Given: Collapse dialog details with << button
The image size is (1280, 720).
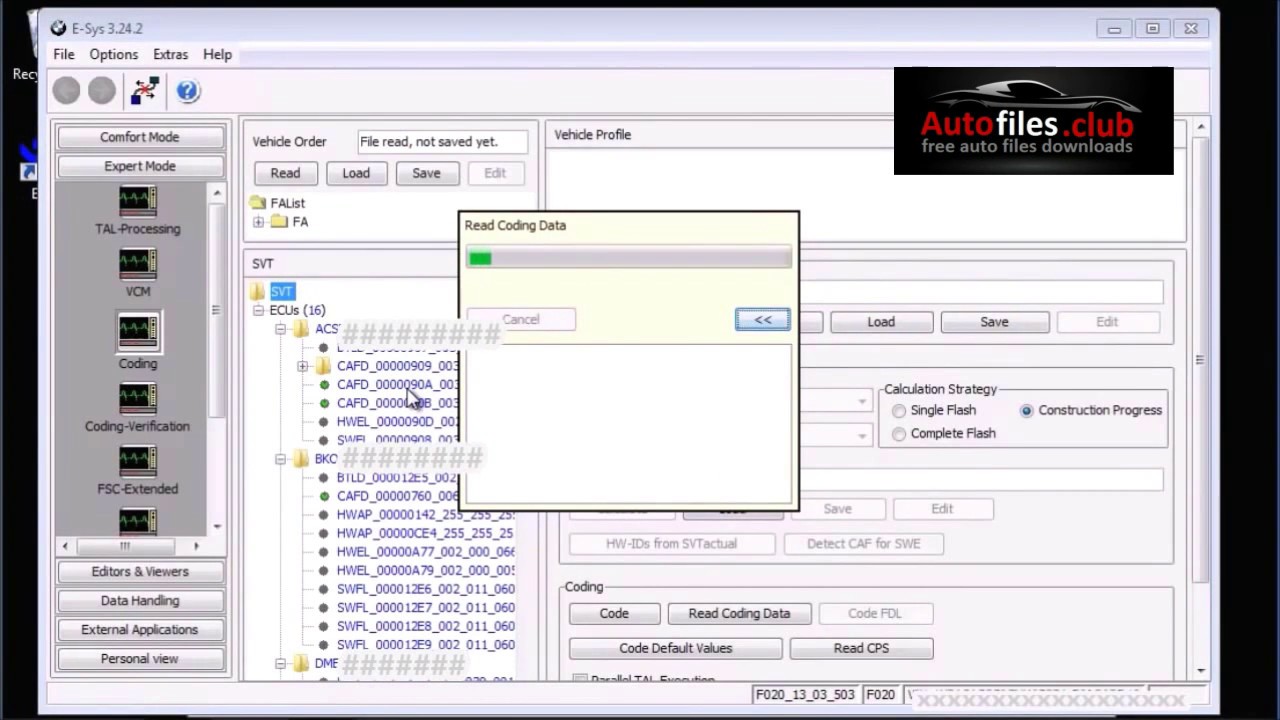Looking at the screenshot, I should pyautogui.click(x=763, y=319).
